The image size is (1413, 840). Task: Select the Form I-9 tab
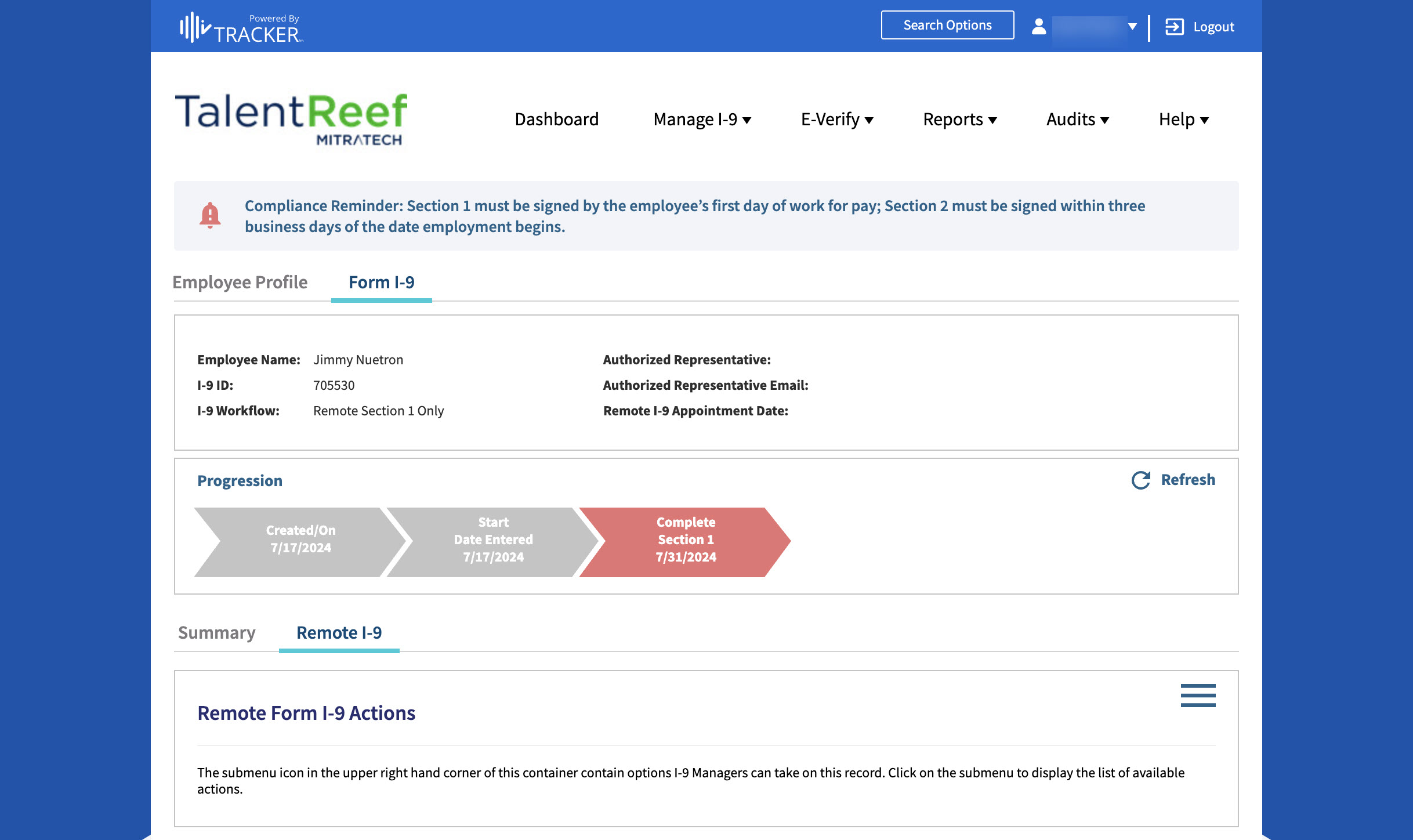click(x=382, y=283)
